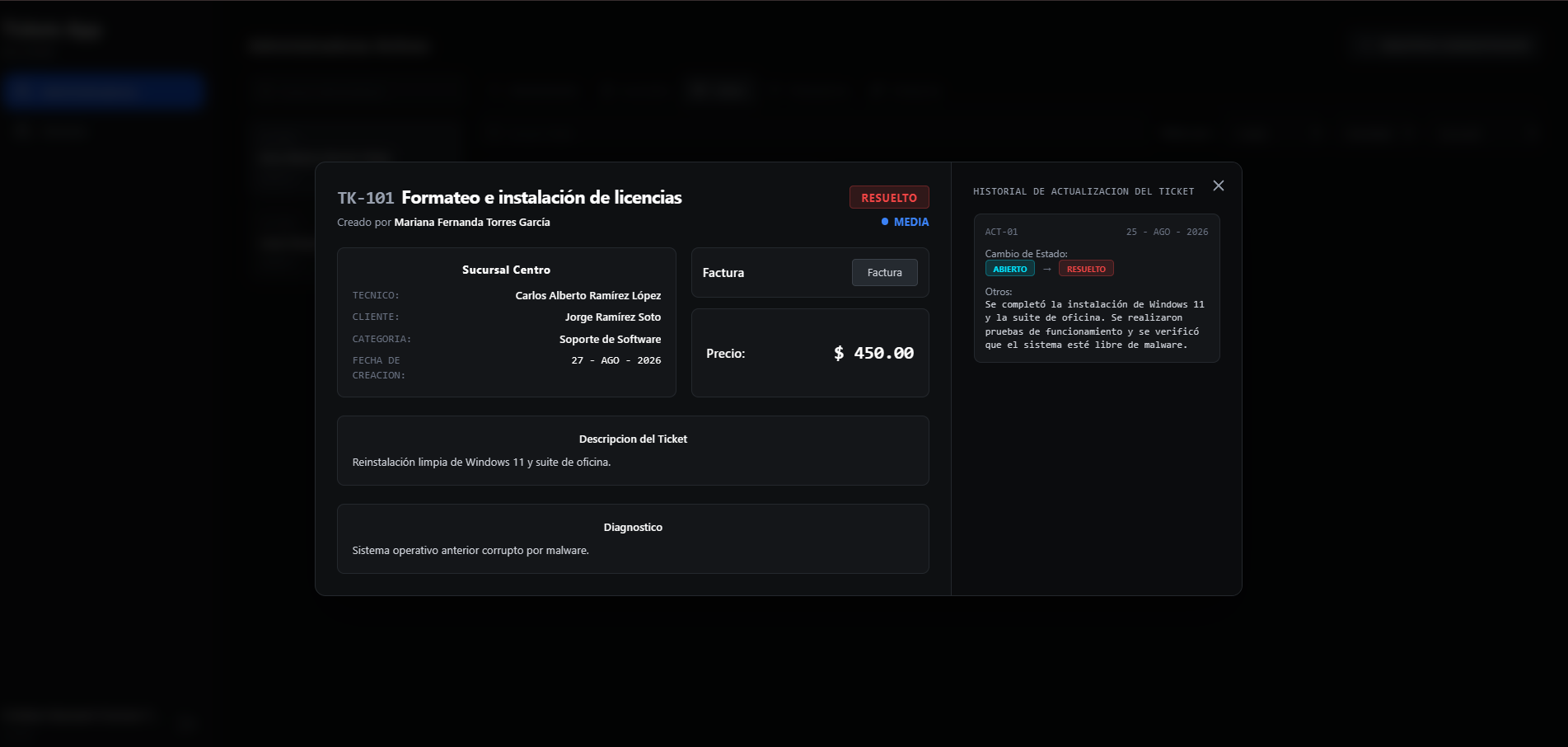The width and height of the screenshot is (1568, 747).
Task: Close the ticket detail dialog
Action: click(1219, 186)
